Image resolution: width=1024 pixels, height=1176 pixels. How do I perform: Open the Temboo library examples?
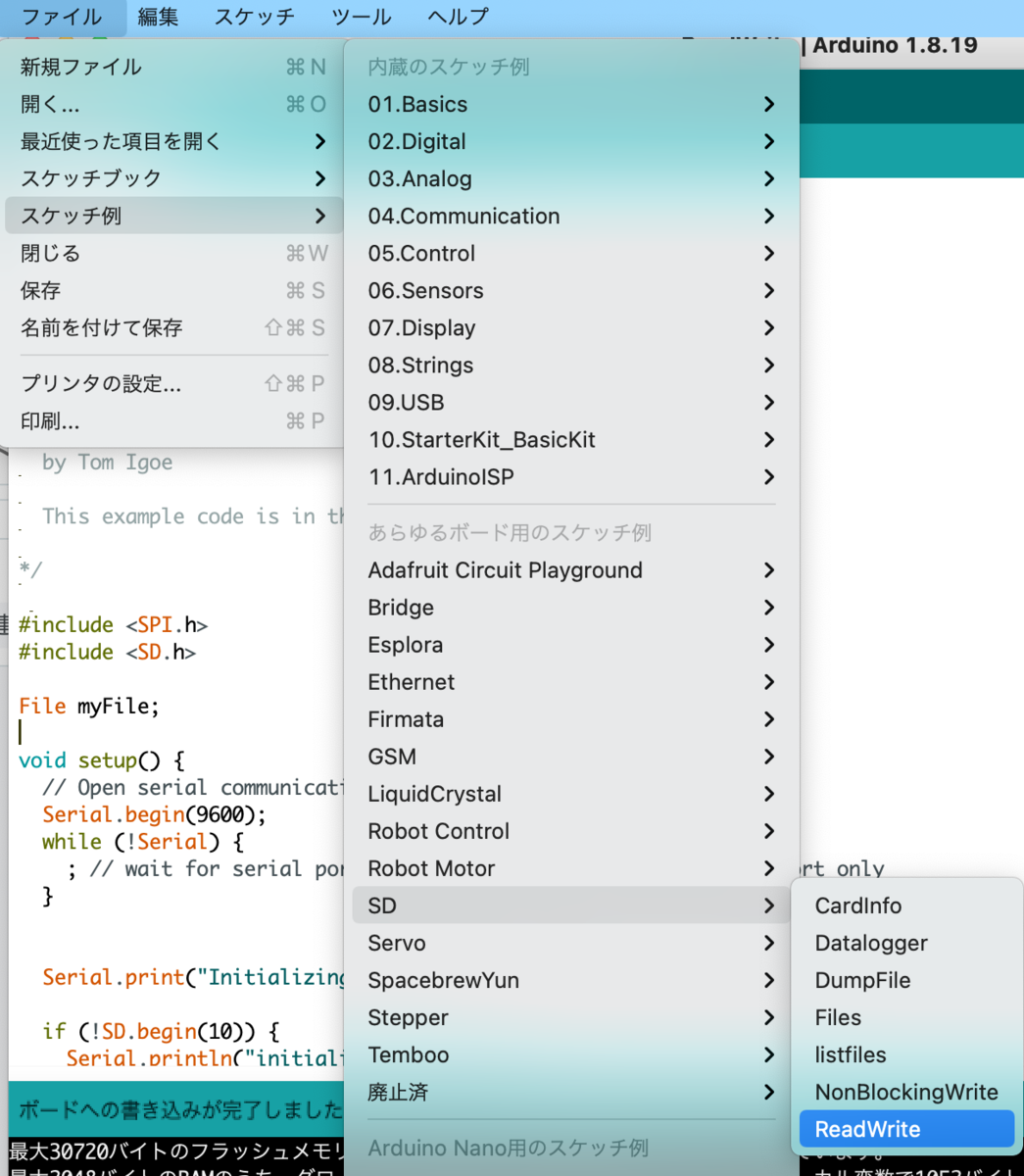(x=571, y=1054)
